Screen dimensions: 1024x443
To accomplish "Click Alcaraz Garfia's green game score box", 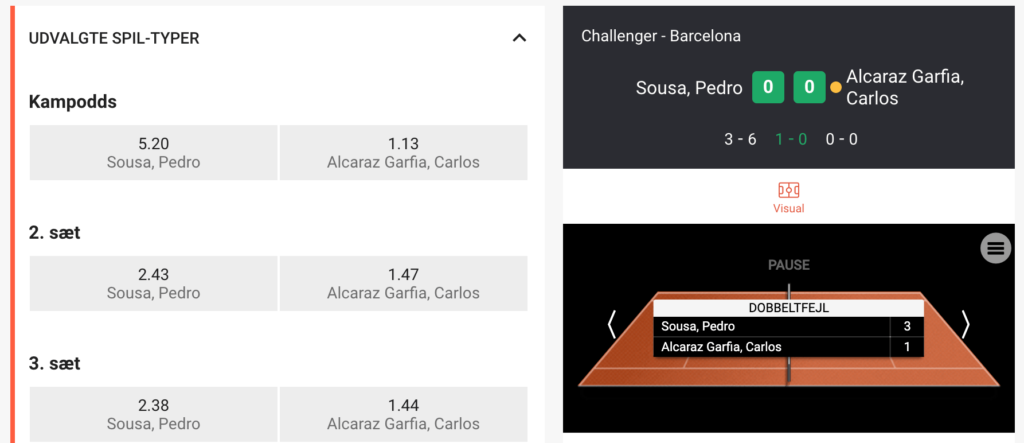I will click(809, 88).
